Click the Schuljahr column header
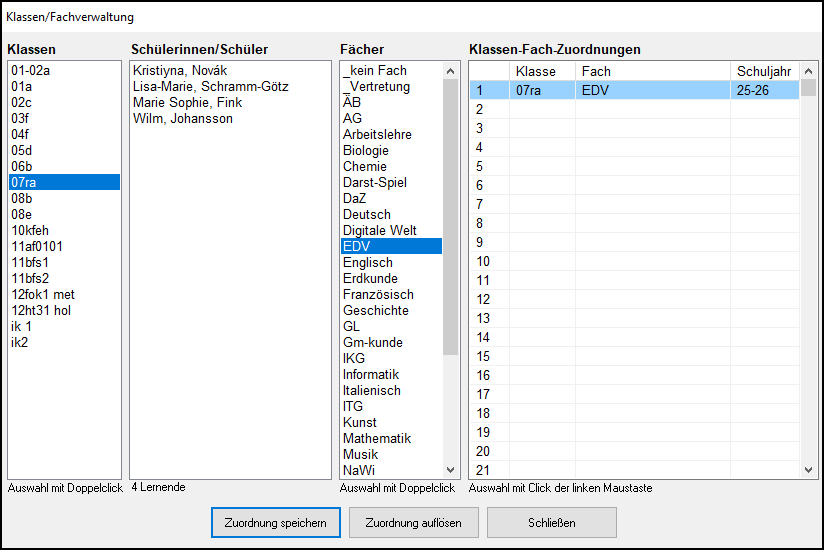 click(763, 71)
